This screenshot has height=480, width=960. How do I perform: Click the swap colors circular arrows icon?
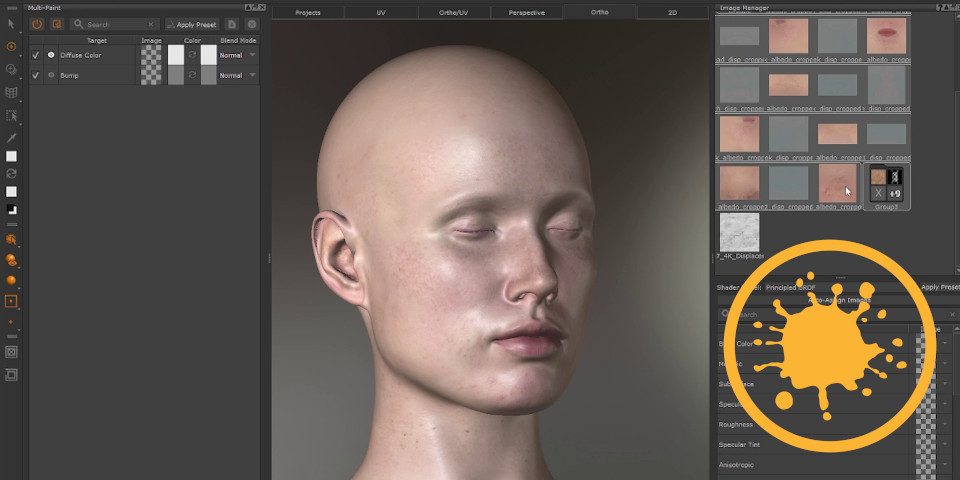[11, 173]
